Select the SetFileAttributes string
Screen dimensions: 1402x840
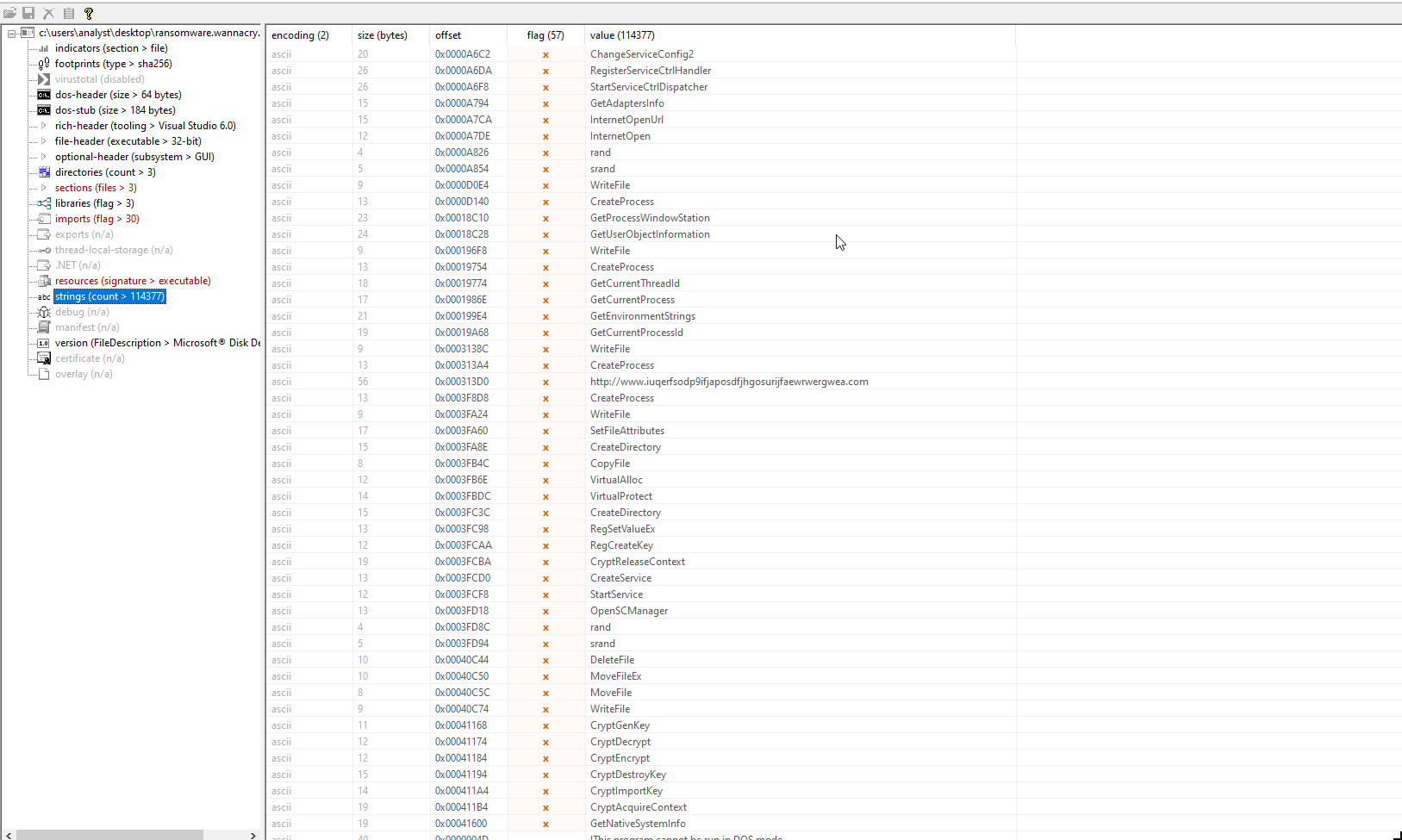pyautogui.click(x=627, y=431)
